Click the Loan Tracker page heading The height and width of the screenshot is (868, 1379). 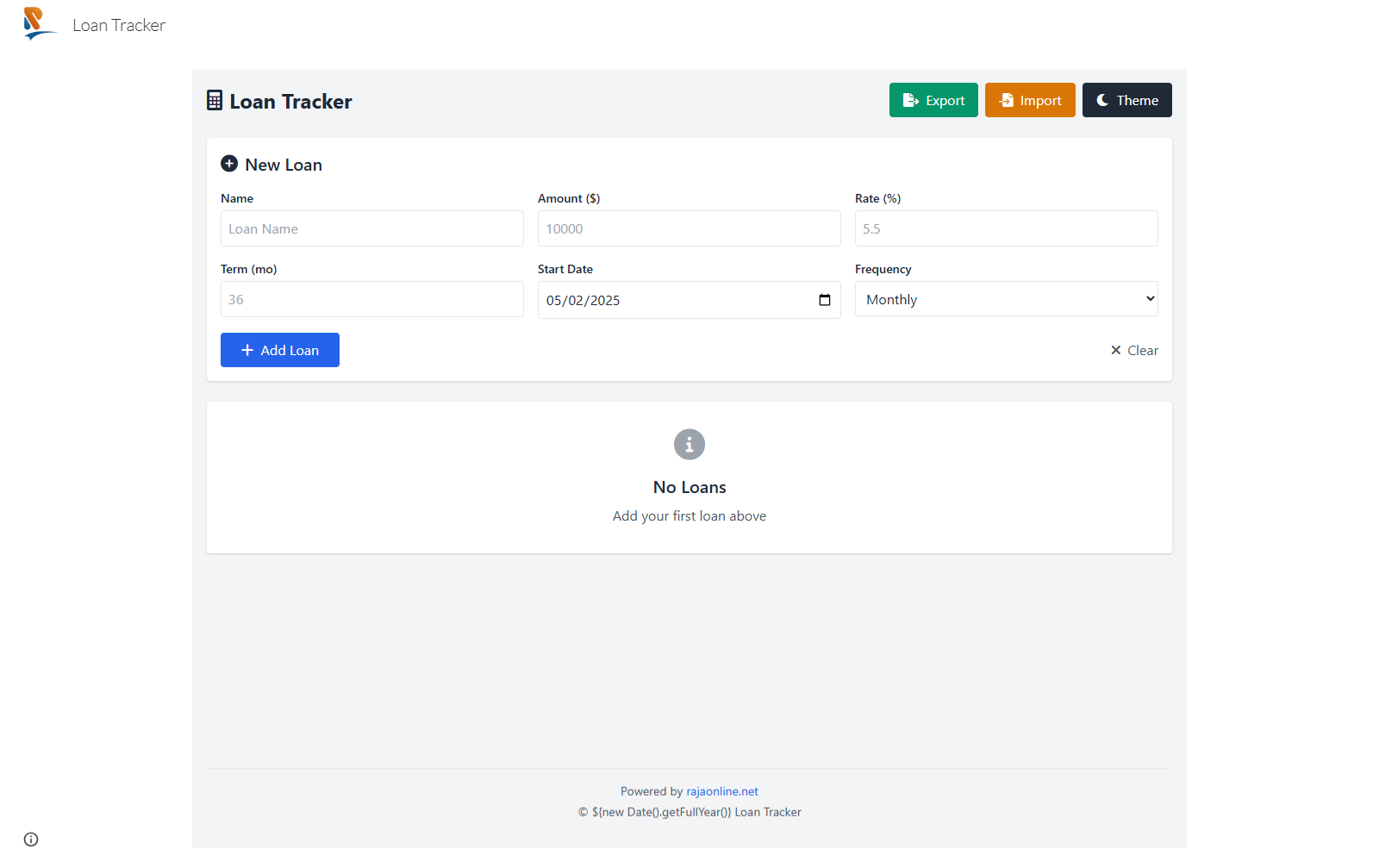pos(290,101)
